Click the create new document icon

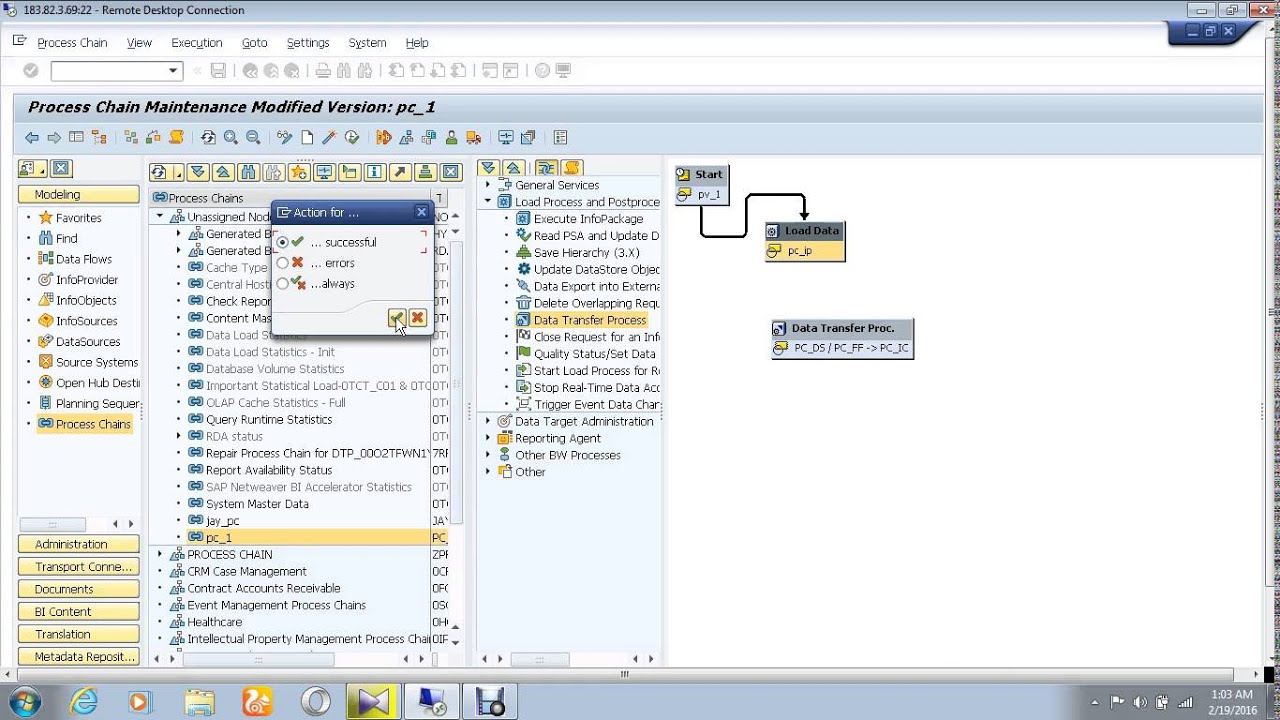pos(307,138)
